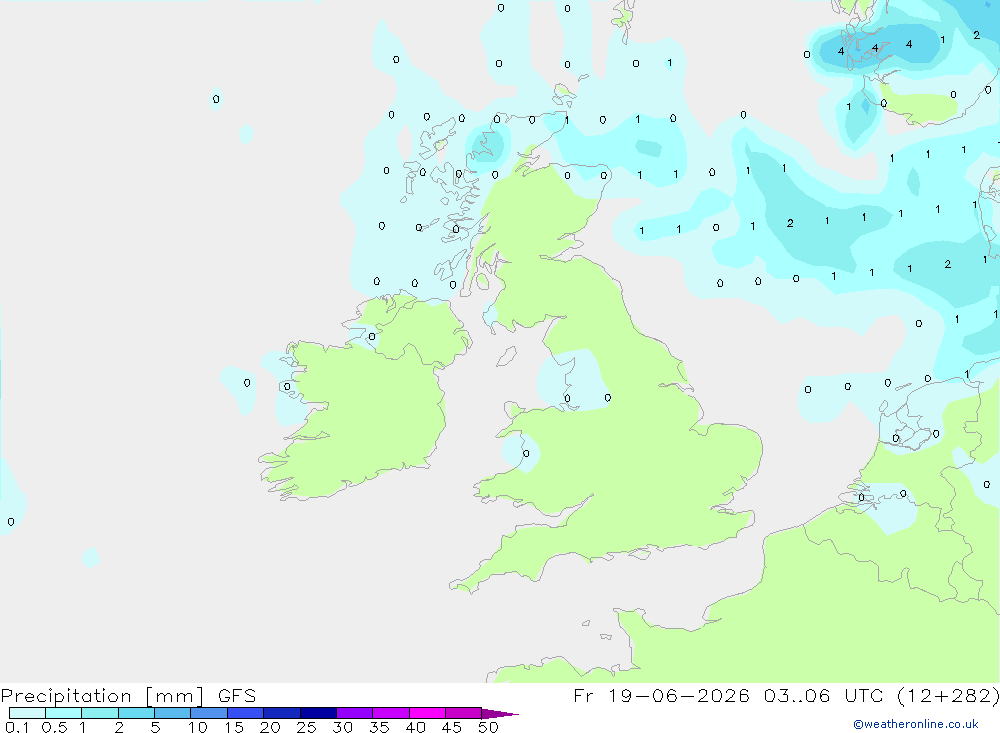Click the "35" legend scale label

coord(379,727)
